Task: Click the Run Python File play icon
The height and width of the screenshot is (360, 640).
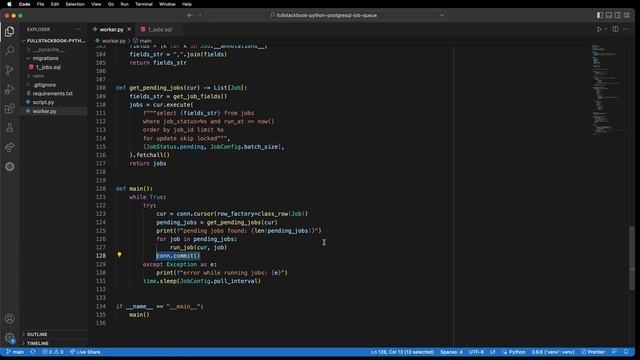Action: pyautogui.click(x=599, y=29)
